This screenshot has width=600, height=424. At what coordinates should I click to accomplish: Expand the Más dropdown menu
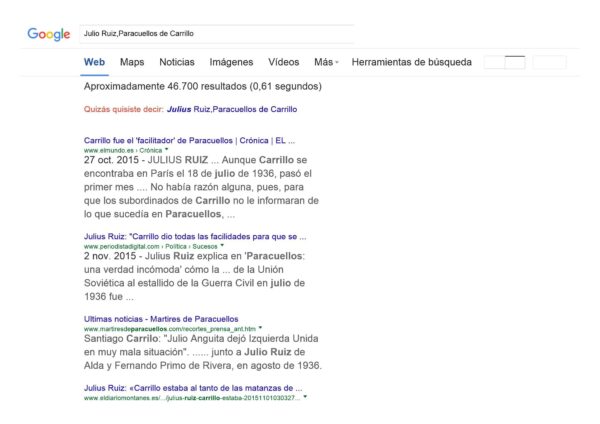tap(326, 62)
